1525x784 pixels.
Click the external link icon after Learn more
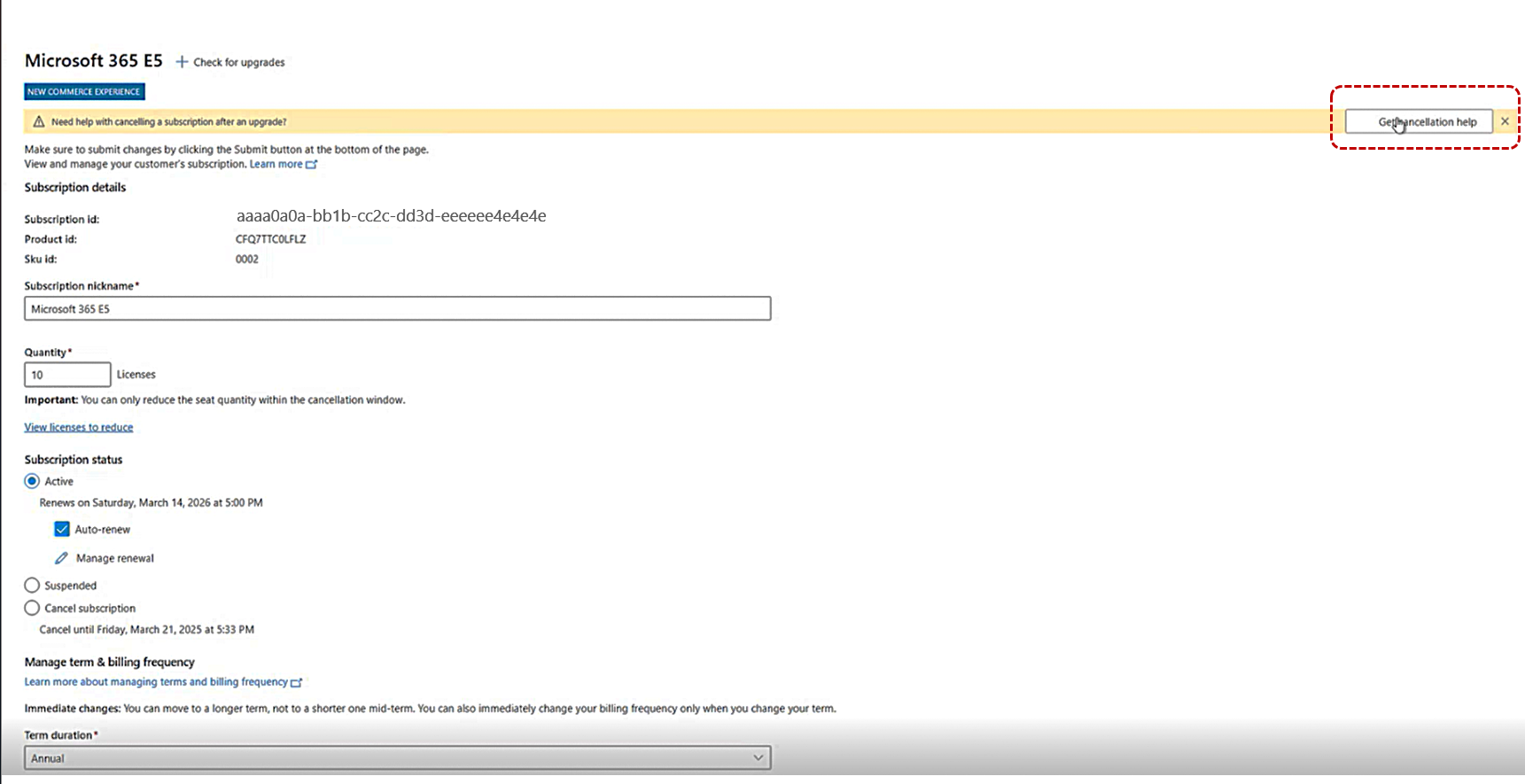point(311,164)
